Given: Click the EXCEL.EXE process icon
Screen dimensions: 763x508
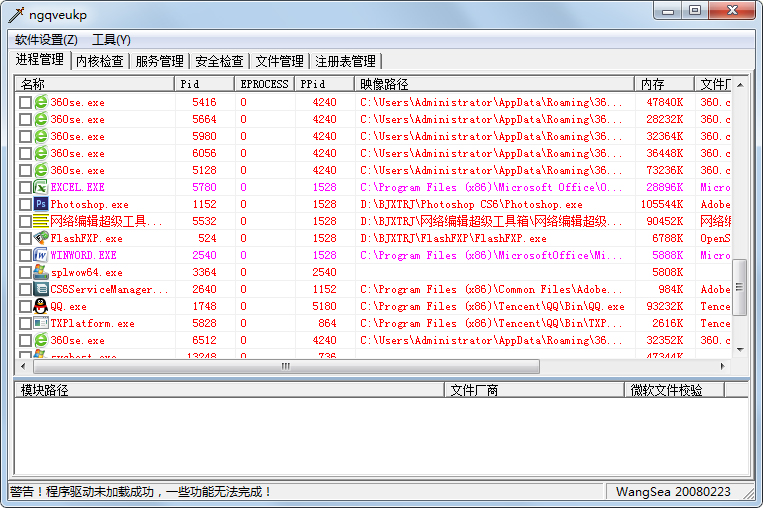Looking at the screenshot, I should coord(41,187).
